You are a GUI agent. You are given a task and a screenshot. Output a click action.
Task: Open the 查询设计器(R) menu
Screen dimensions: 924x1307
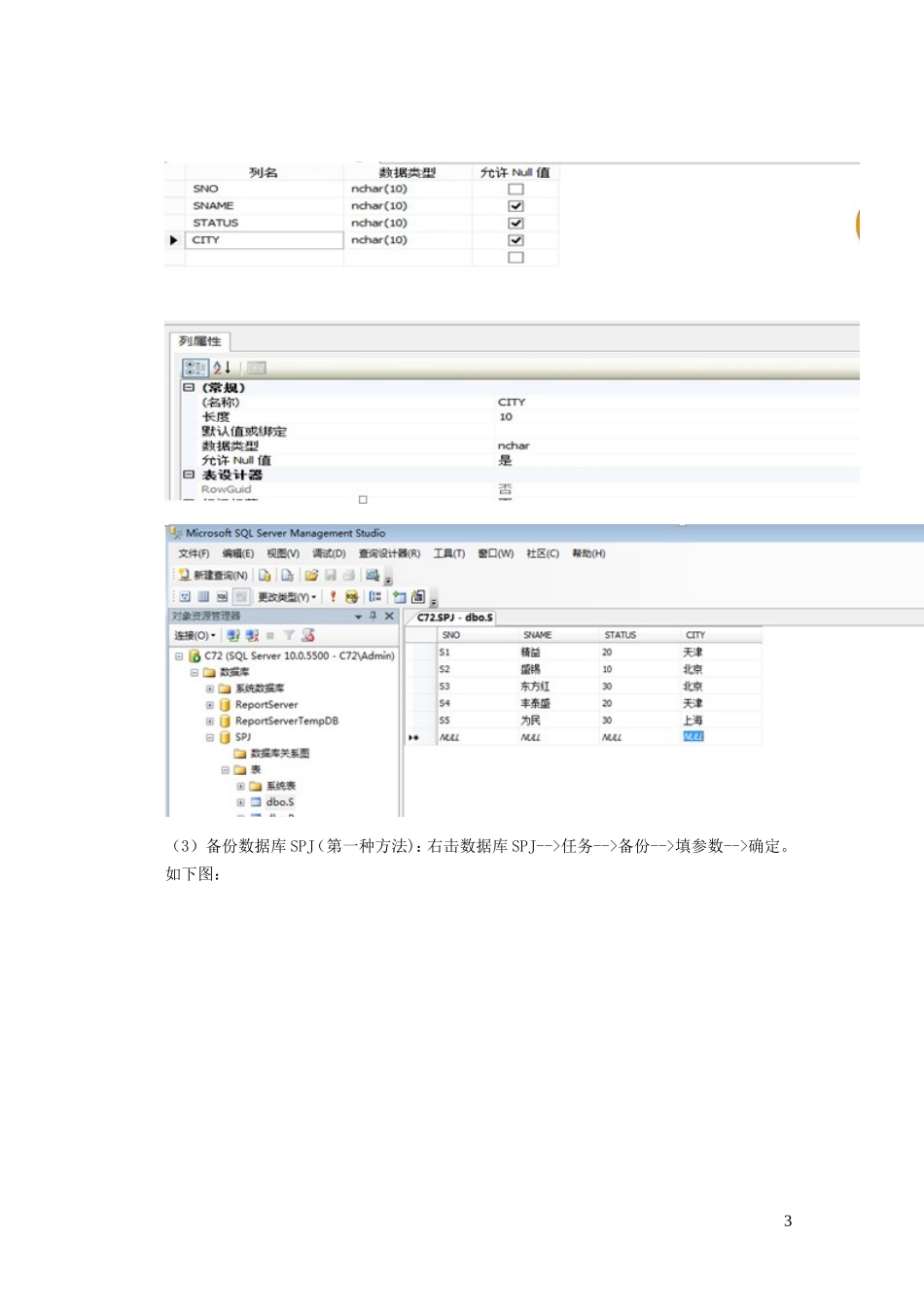(389, 553)
